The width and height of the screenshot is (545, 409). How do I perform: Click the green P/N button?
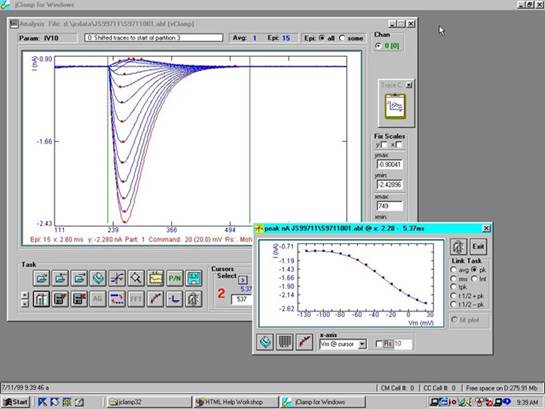[174, 278]
